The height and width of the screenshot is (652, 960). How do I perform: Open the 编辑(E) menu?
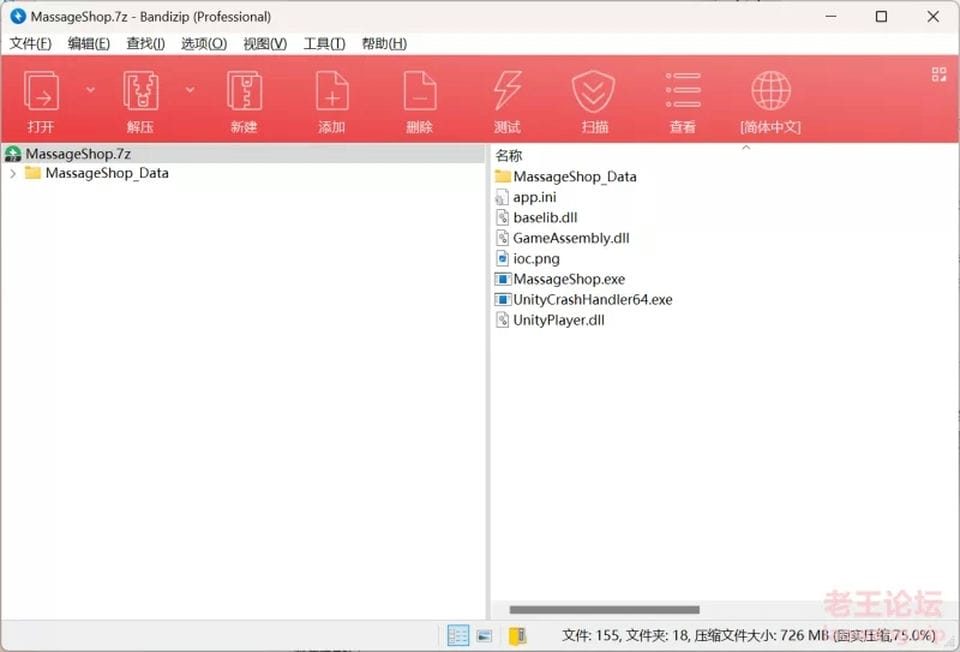89,43
